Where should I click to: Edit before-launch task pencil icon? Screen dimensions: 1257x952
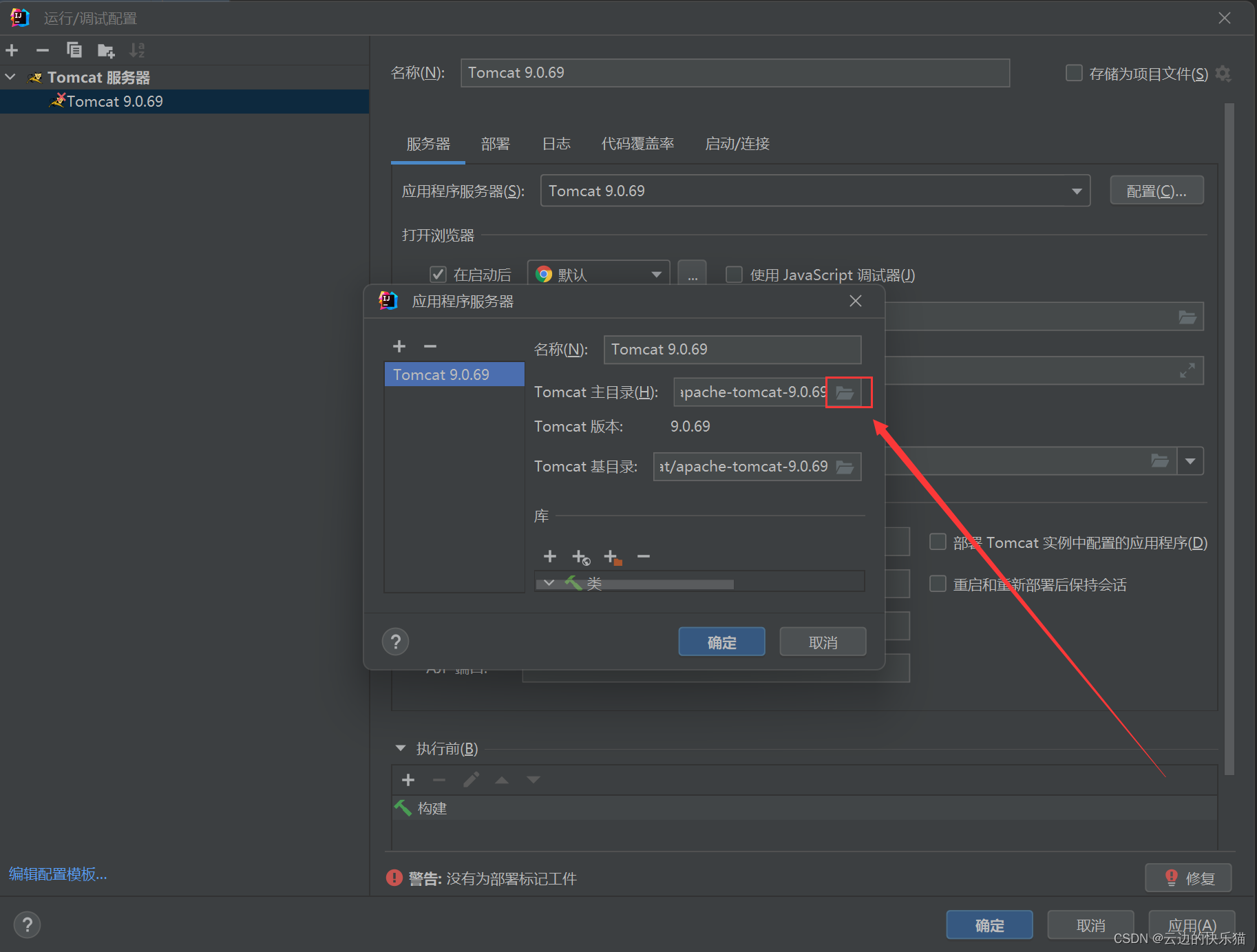[x=471, y=780]
